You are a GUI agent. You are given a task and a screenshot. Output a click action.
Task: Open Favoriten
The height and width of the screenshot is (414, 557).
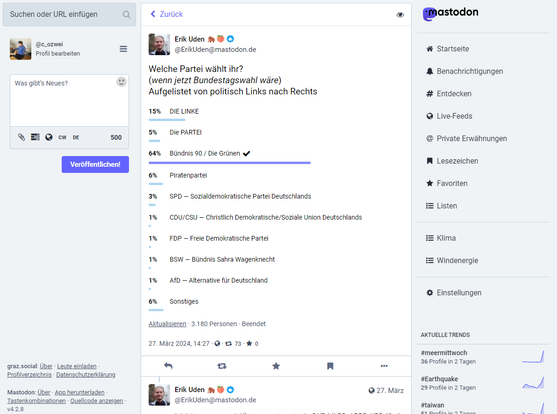click(x=447, y=183)
